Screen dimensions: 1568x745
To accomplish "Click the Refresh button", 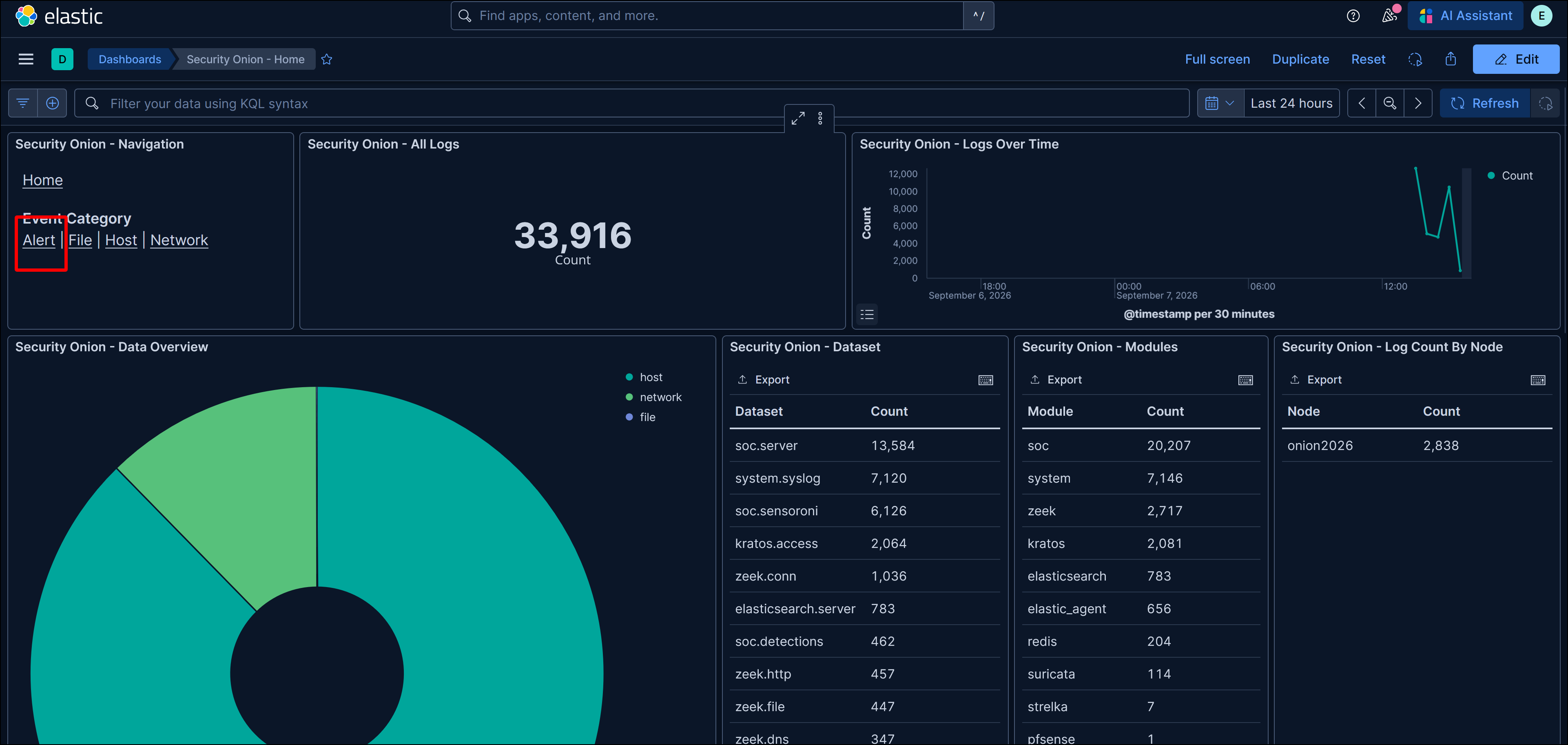I will (1485, 104).
